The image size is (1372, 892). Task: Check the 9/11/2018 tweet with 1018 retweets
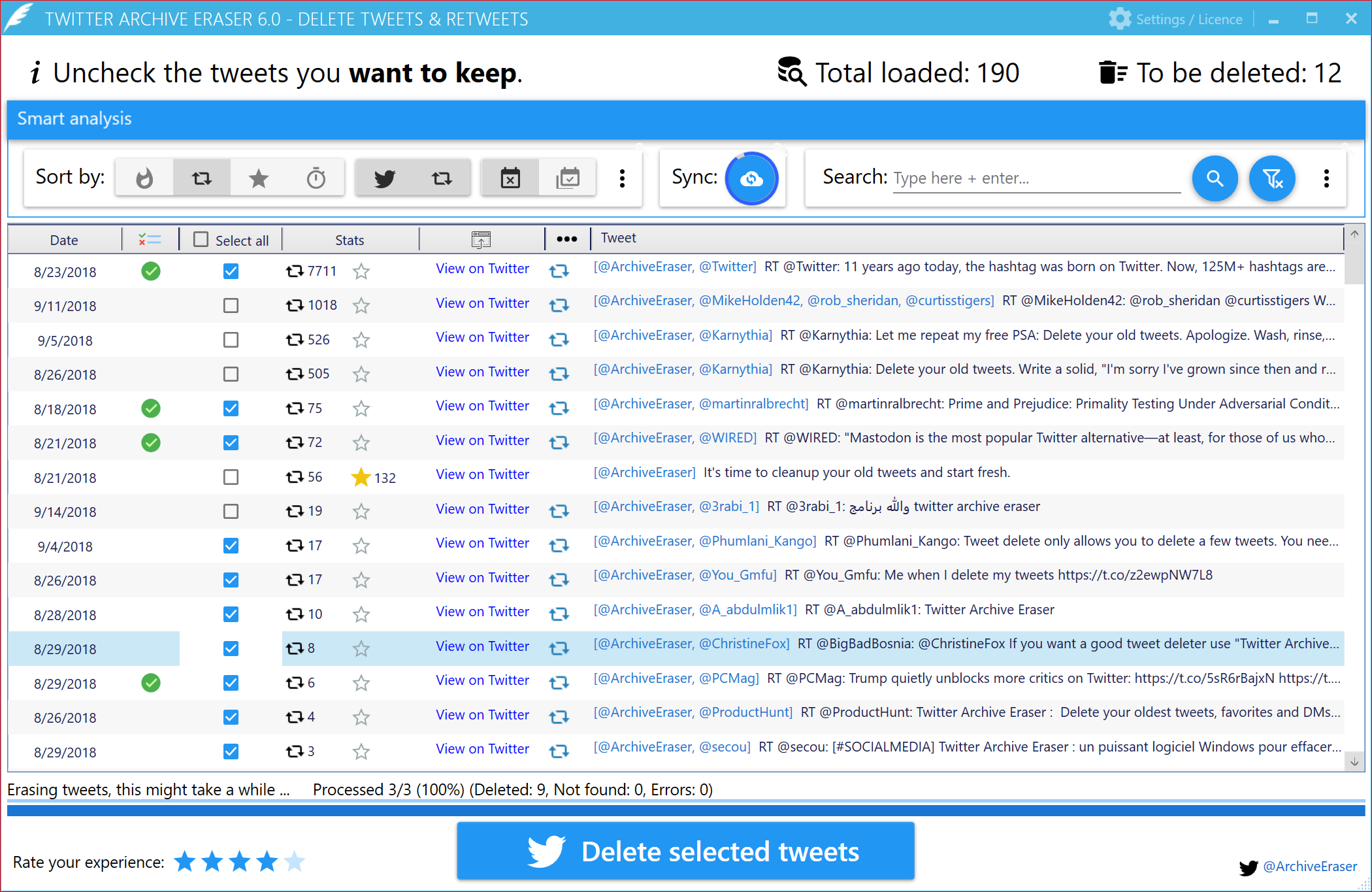tap(231, 305)
